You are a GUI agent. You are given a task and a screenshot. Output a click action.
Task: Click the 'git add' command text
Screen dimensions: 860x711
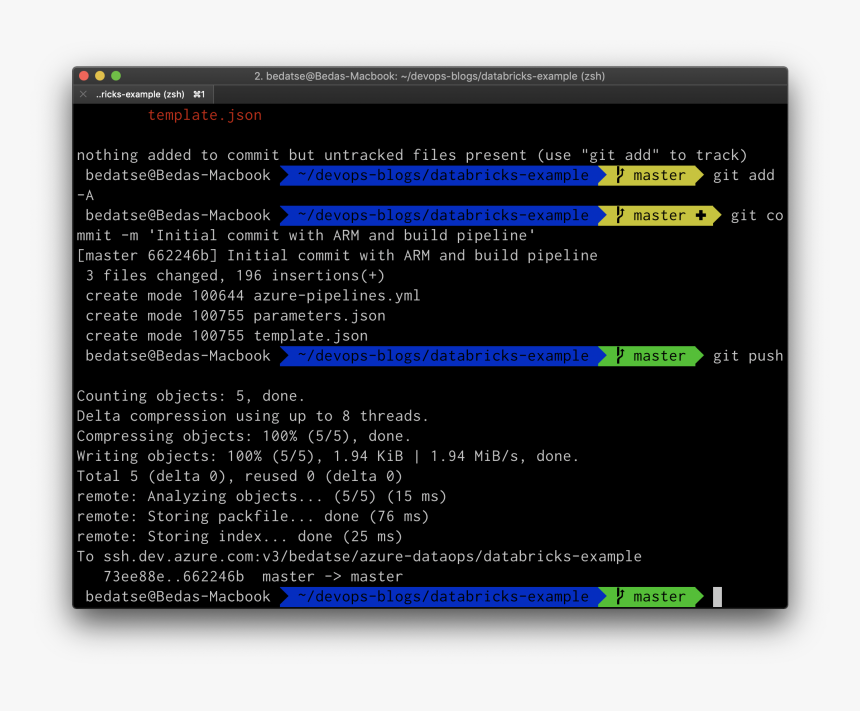point(743,176)
